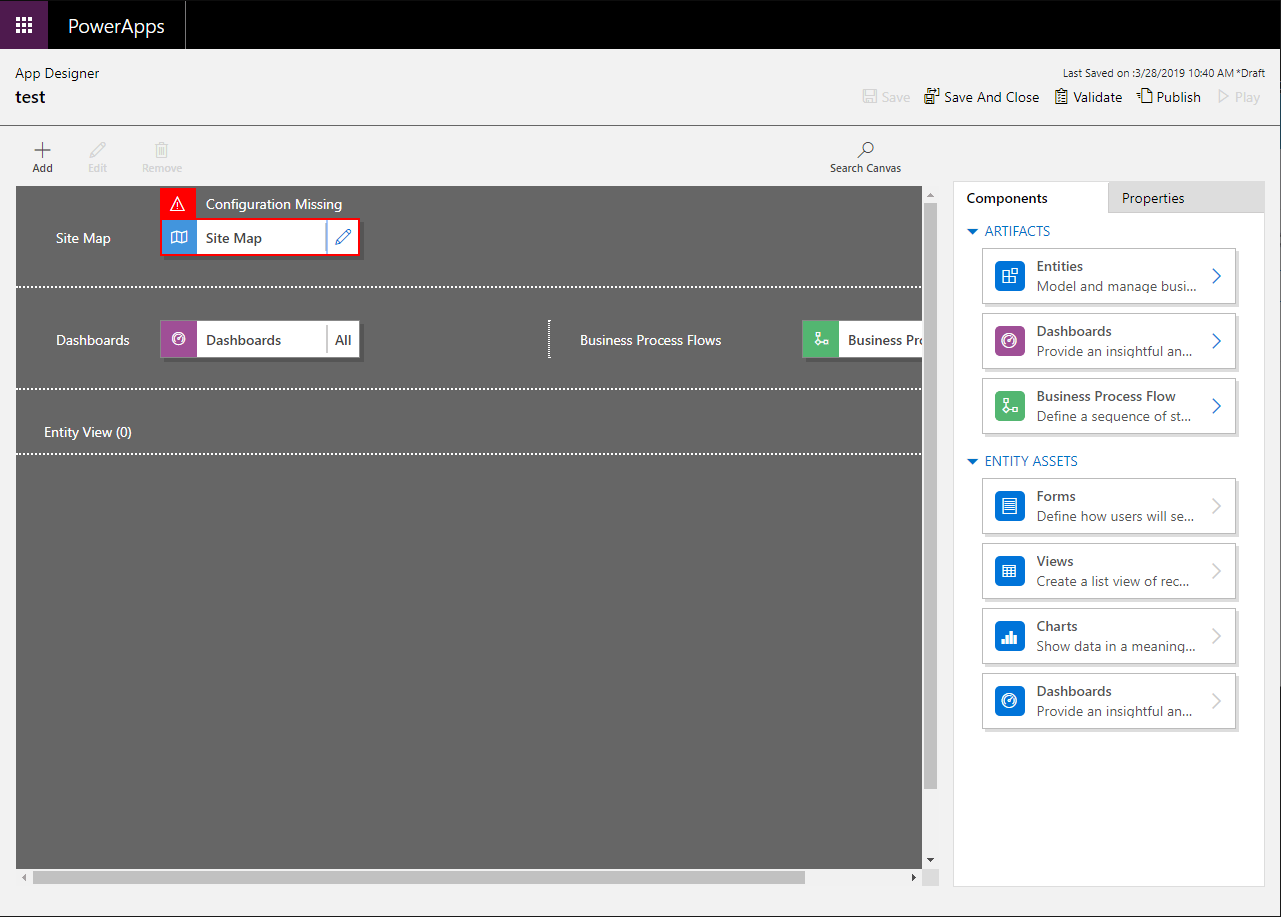Viewport: 1281px width, 917px height.
Task: Click the Save And Close icon
Action: tap(931, 97)
